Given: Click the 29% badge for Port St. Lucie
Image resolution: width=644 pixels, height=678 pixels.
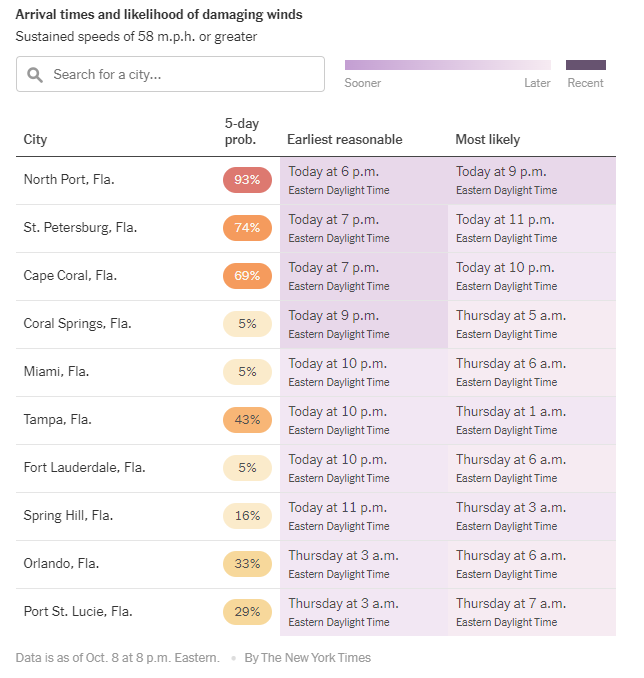Looking at the screenshot, I should [x=247, y=612].
